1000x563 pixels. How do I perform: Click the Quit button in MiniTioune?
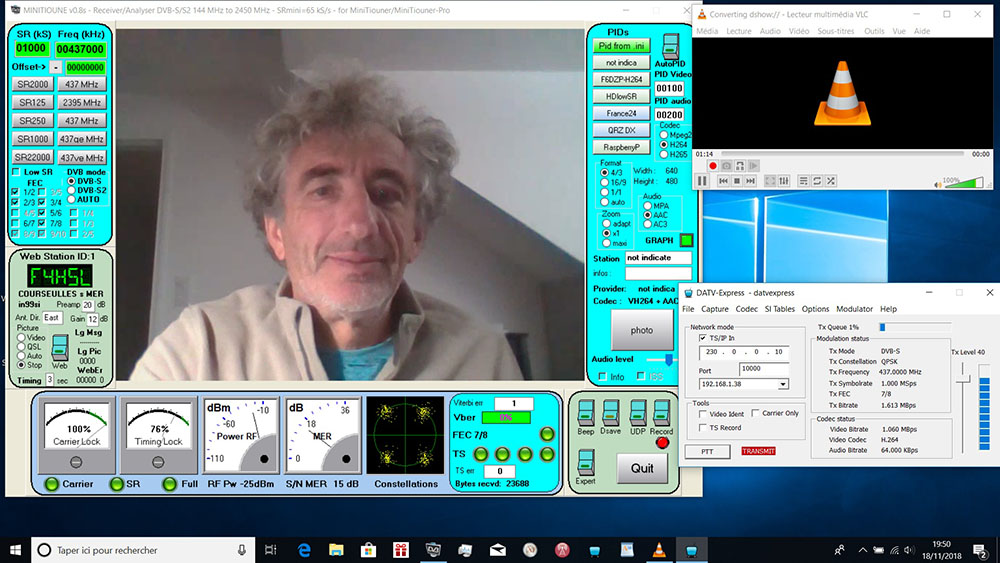(x=641, y=468)
